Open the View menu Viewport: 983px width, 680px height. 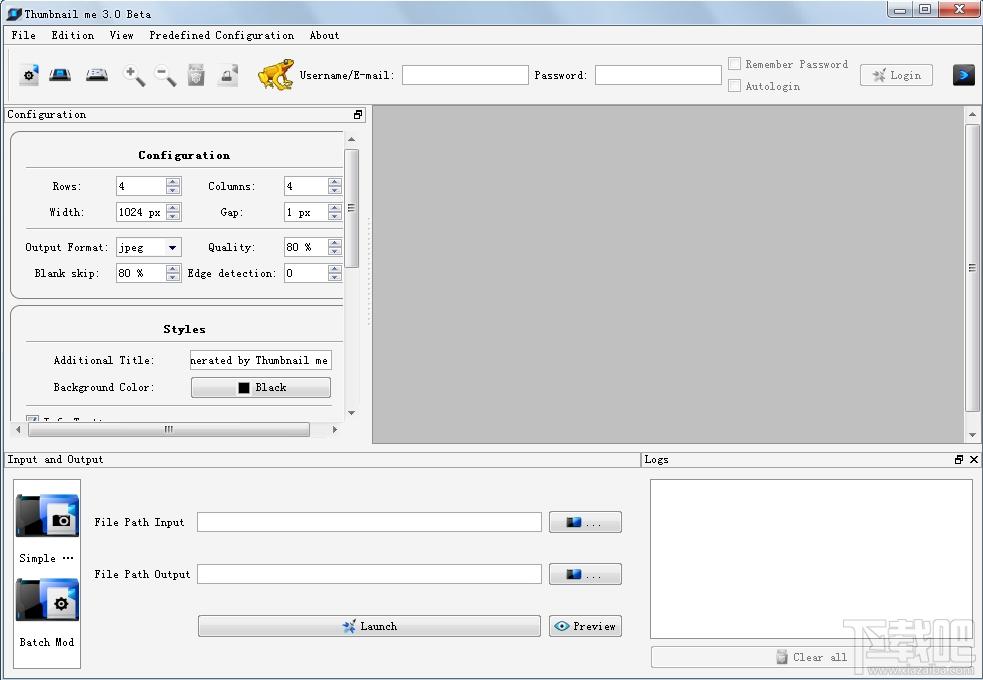click(x=122, y=35)
